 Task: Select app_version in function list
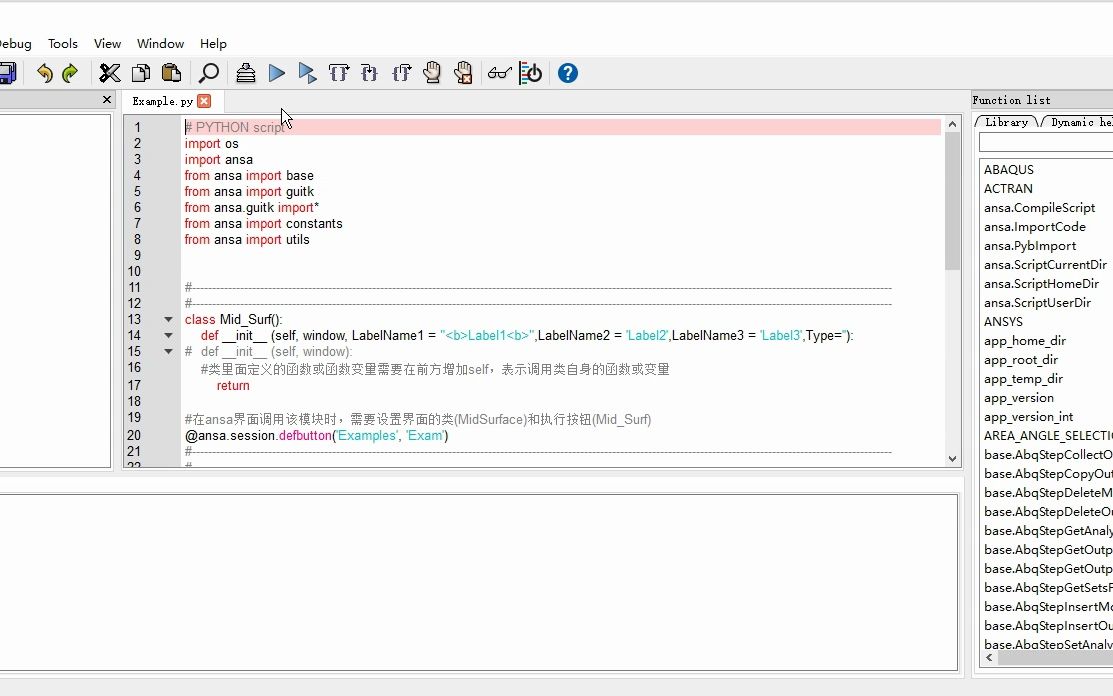click(1019, 398)
